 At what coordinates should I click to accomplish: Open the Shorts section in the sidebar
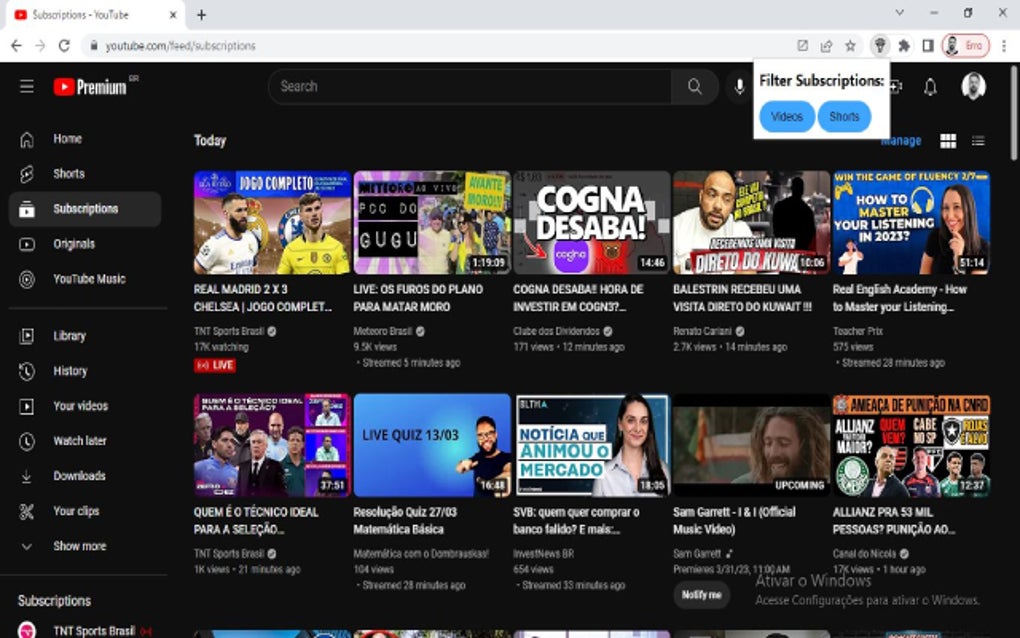(67, 173)
